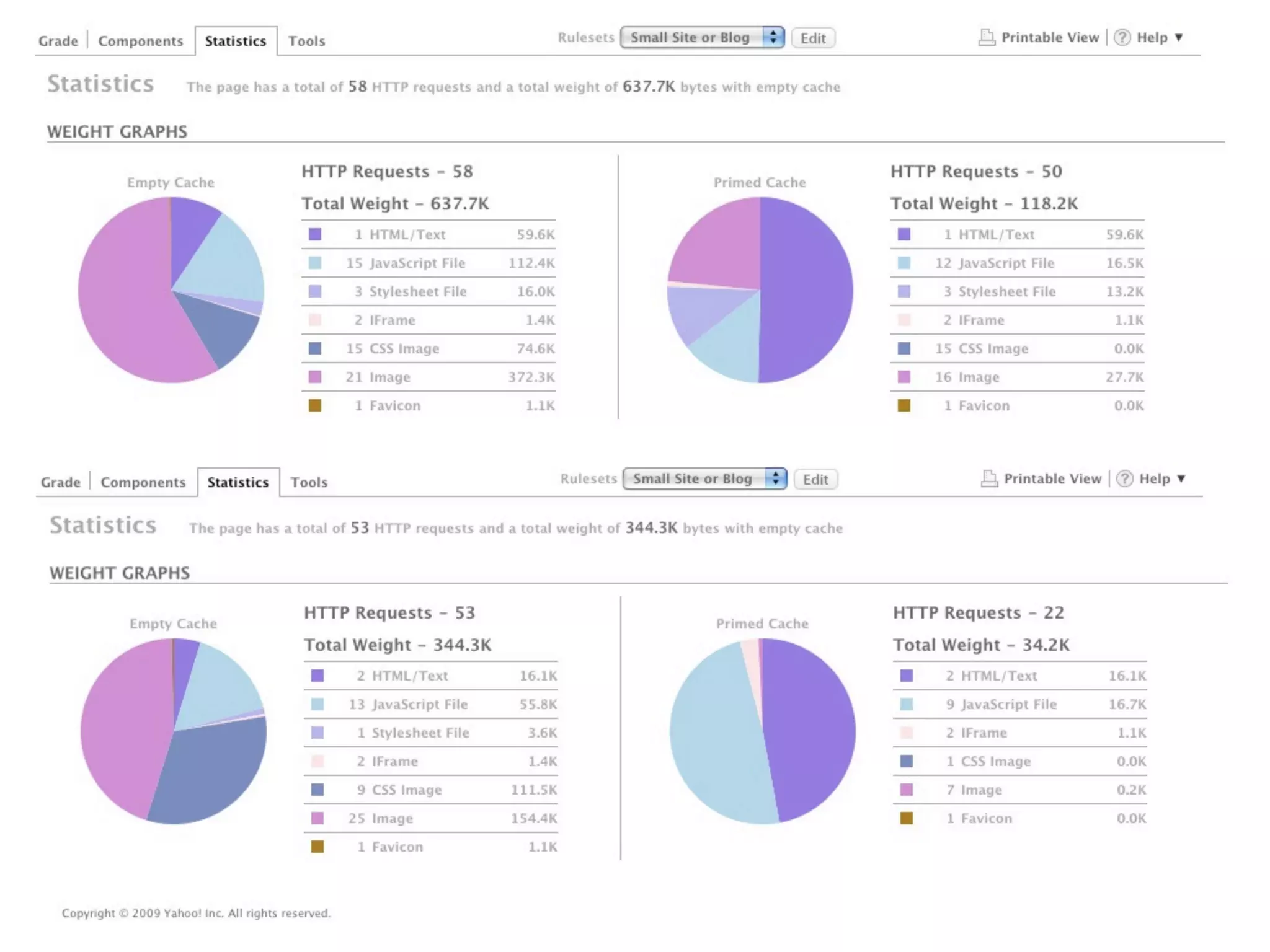Open the bottom Rulesets 'Small Site or Blog' dropdown
Viewport: 1270px width, 952px height.
pyautogui.click(x=704, y=479)
